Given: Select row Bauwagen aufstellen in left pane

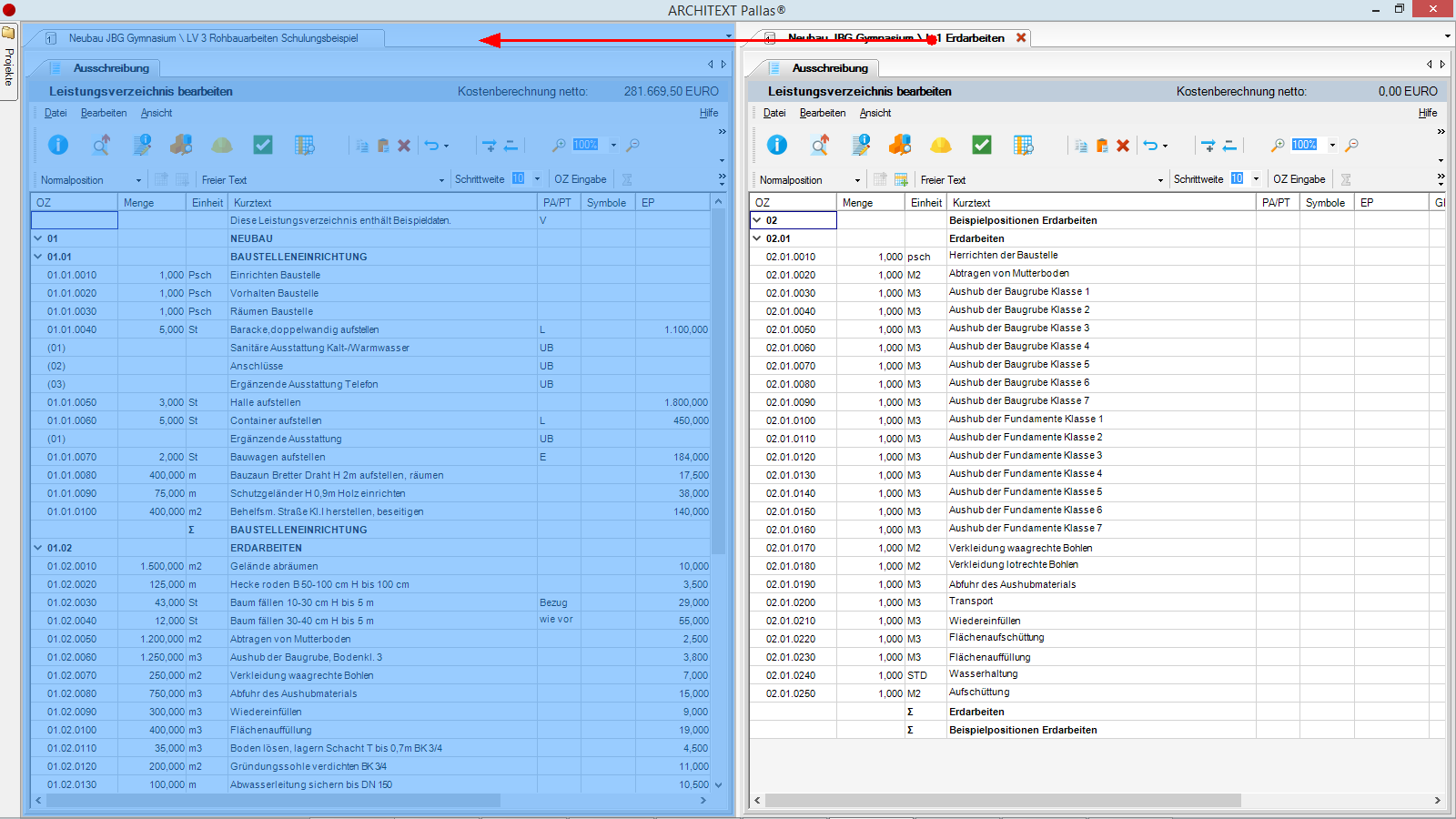Looking at the screenshot, I should pos(370,457).
